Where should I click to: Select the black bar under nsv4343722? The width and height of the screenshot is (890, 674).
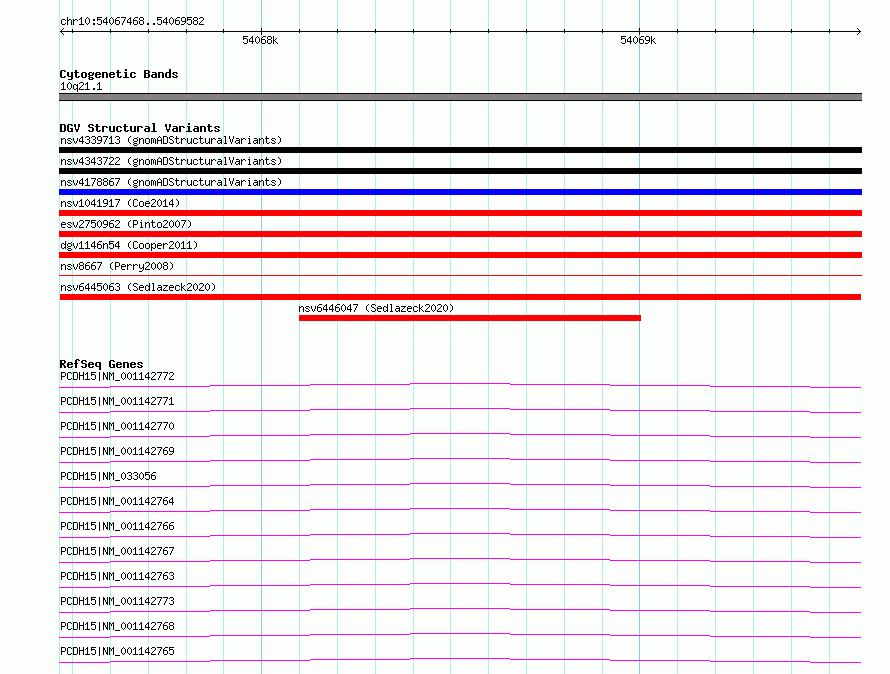tap(460, 171)
